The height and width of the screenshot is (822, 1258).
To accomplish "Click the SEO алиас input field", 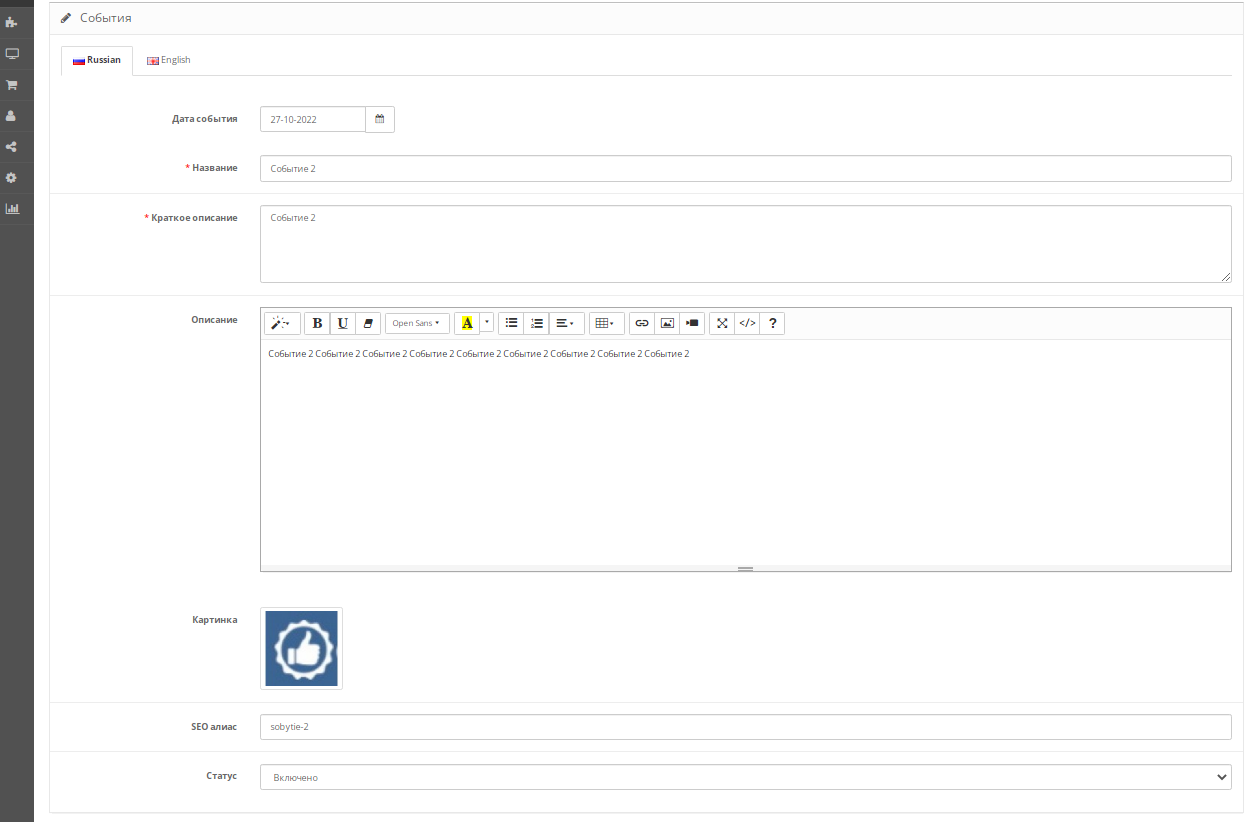I will 745,727.
